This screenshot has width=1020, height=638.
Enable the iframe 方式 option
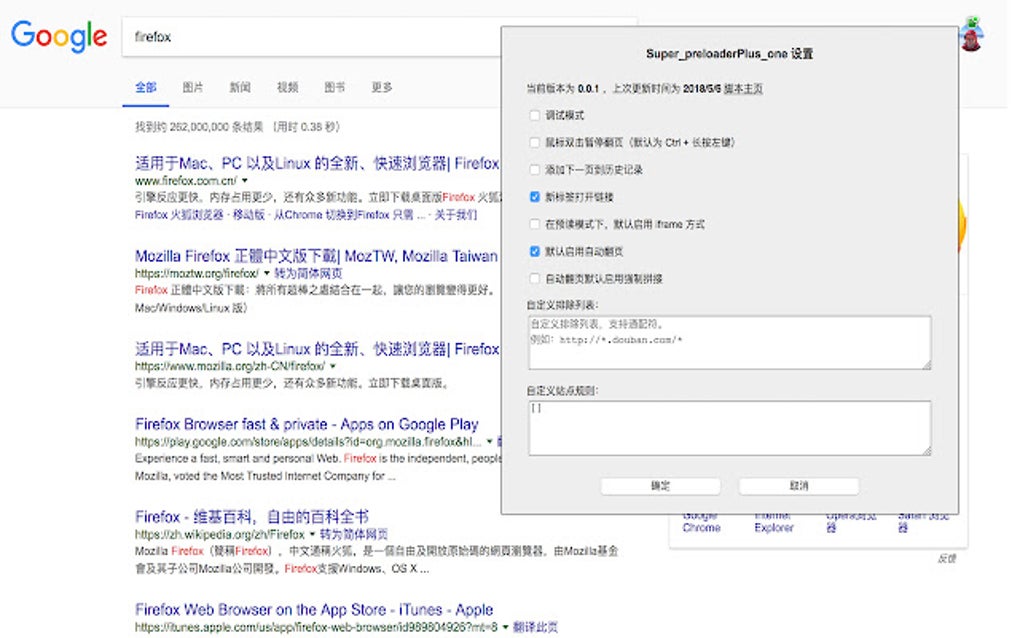click(534, 224)
